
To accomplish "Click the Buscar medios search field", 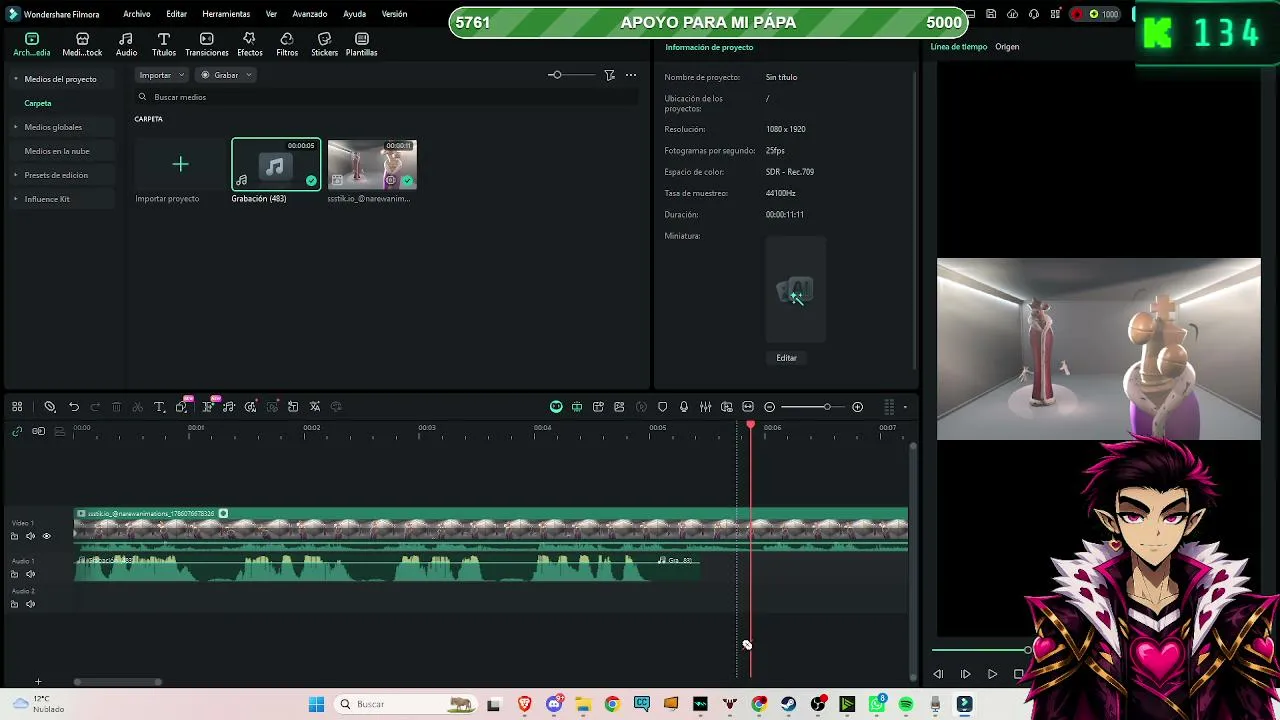I will pos(387,97).
